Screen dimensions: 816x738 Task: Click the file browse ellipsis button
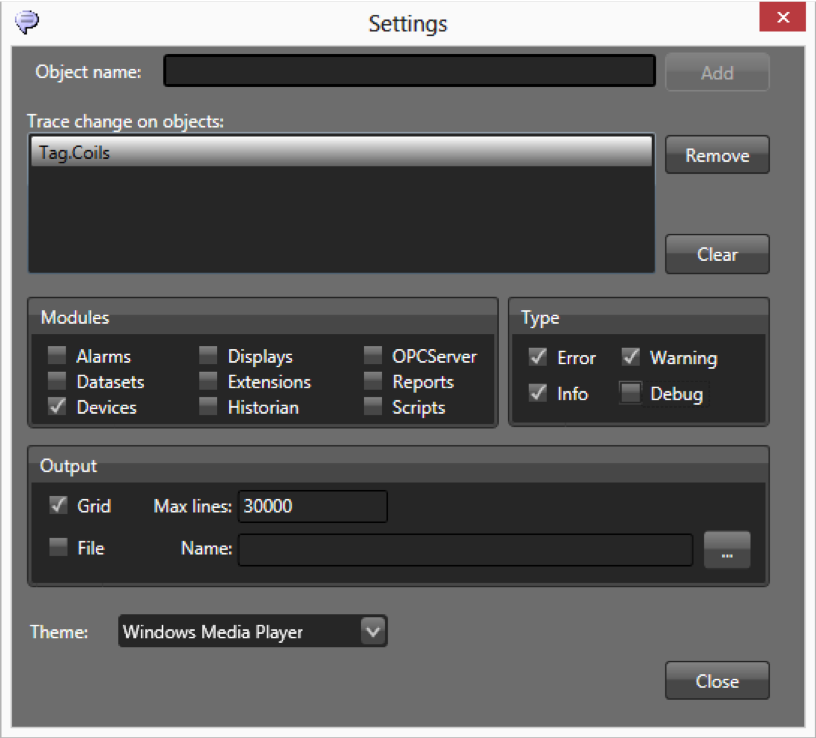point(727,550)
